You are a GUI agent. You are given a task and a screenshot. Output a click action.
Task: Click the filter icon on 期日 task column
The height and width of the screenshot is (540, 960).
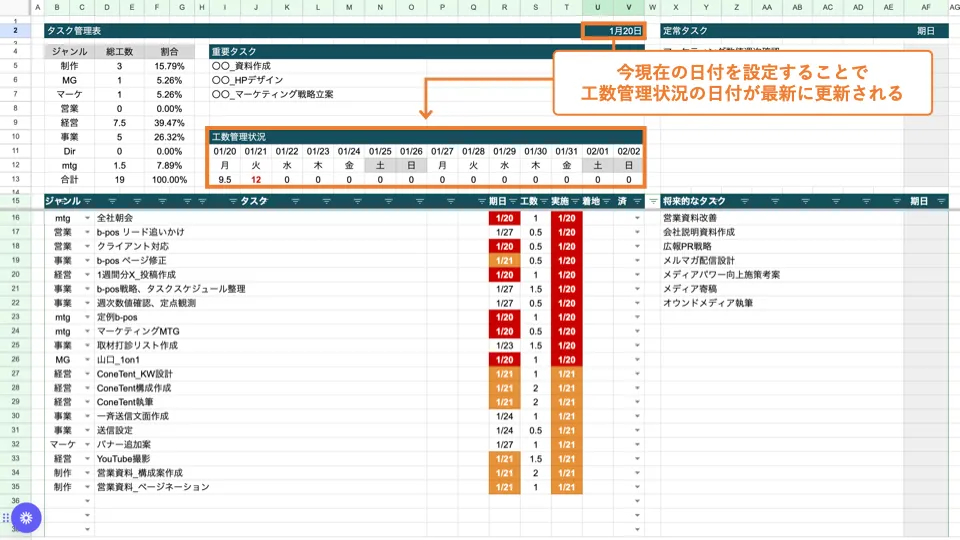[x=513, y=202]
